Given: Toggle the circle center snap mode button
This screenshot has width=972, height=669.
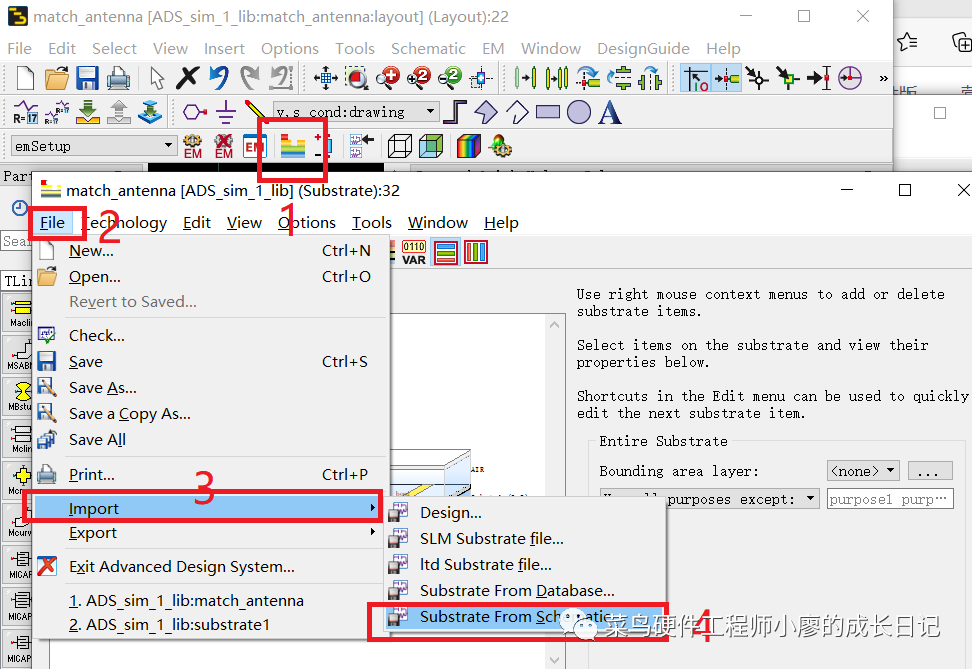Looking at the screenshot, I should 850,78.
